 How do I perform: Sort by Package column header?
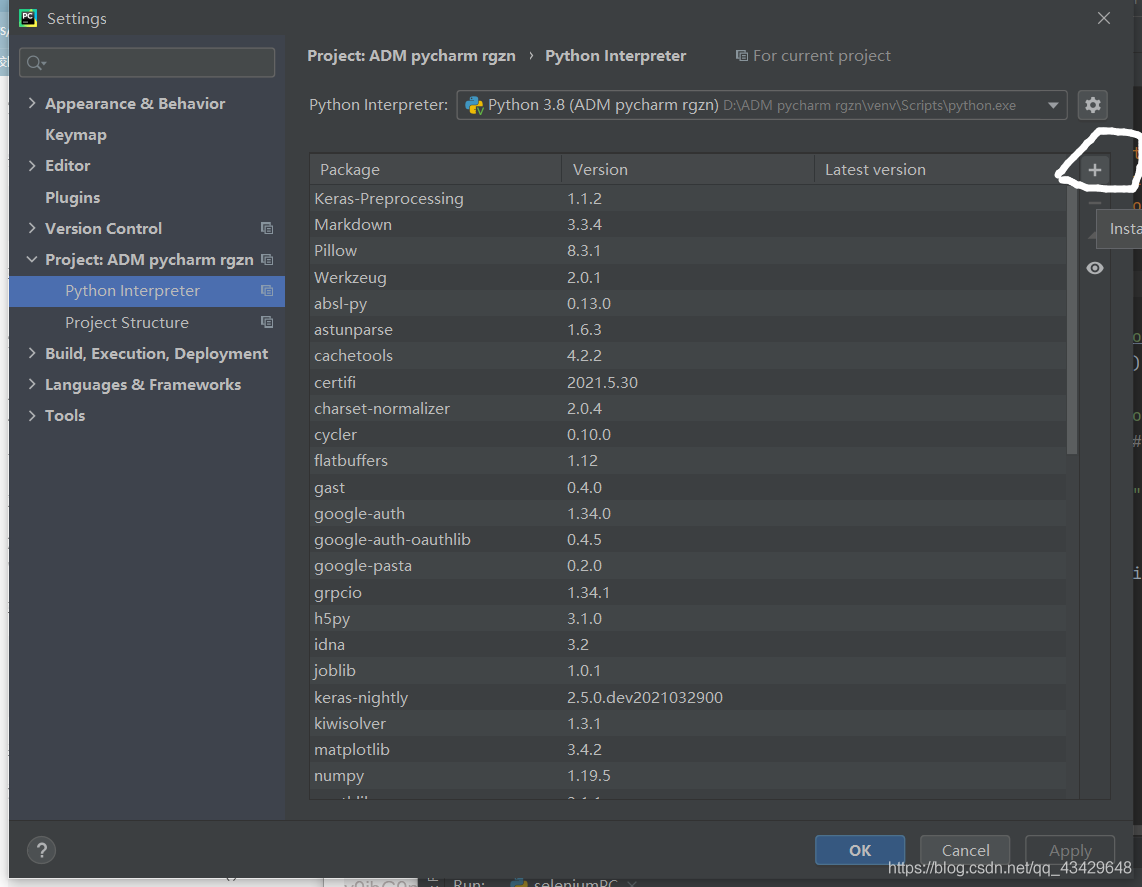pyautogui.click(x=436, y=170)
